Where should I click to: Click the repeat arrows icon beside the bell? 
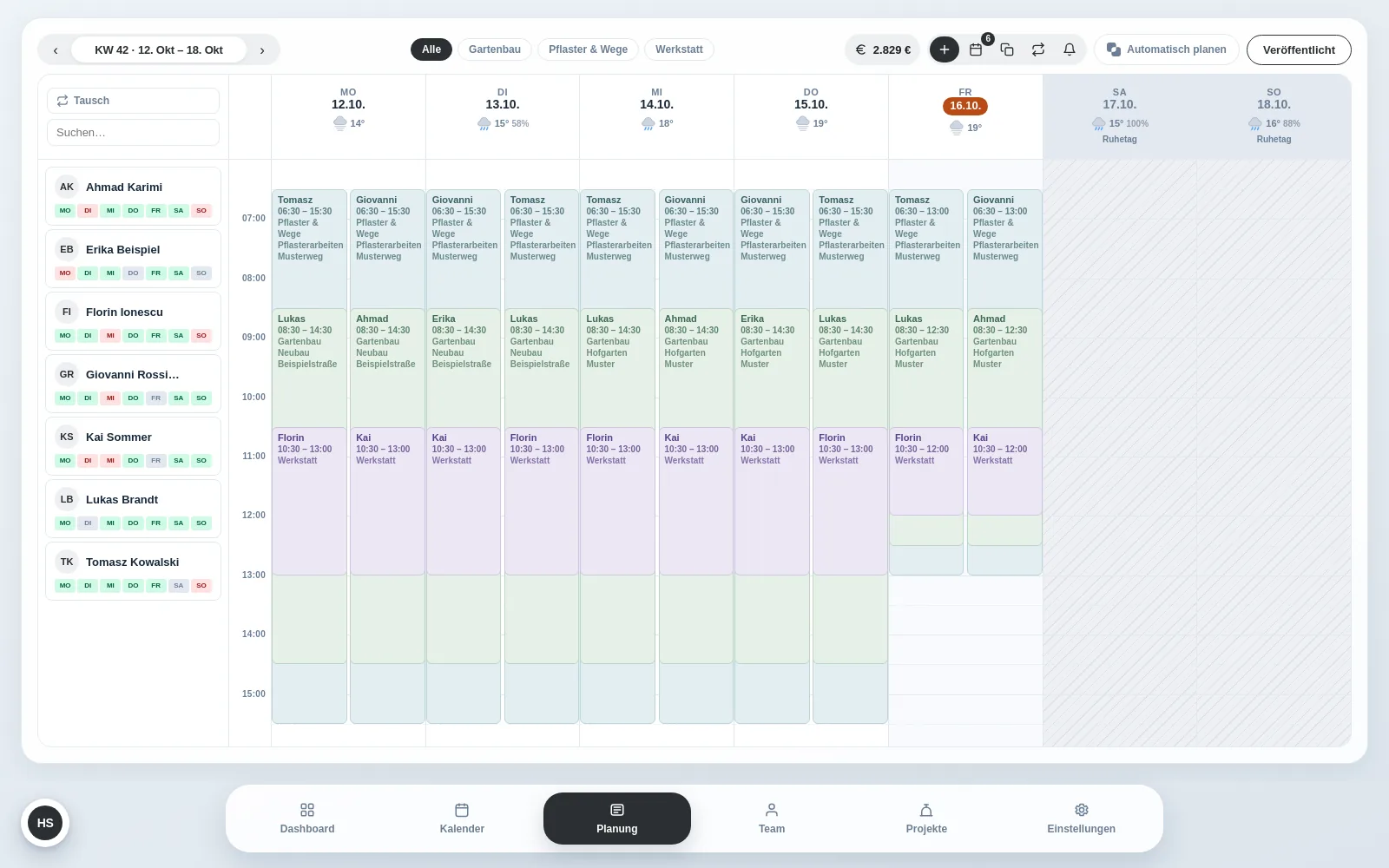(x=1038, y=49)
